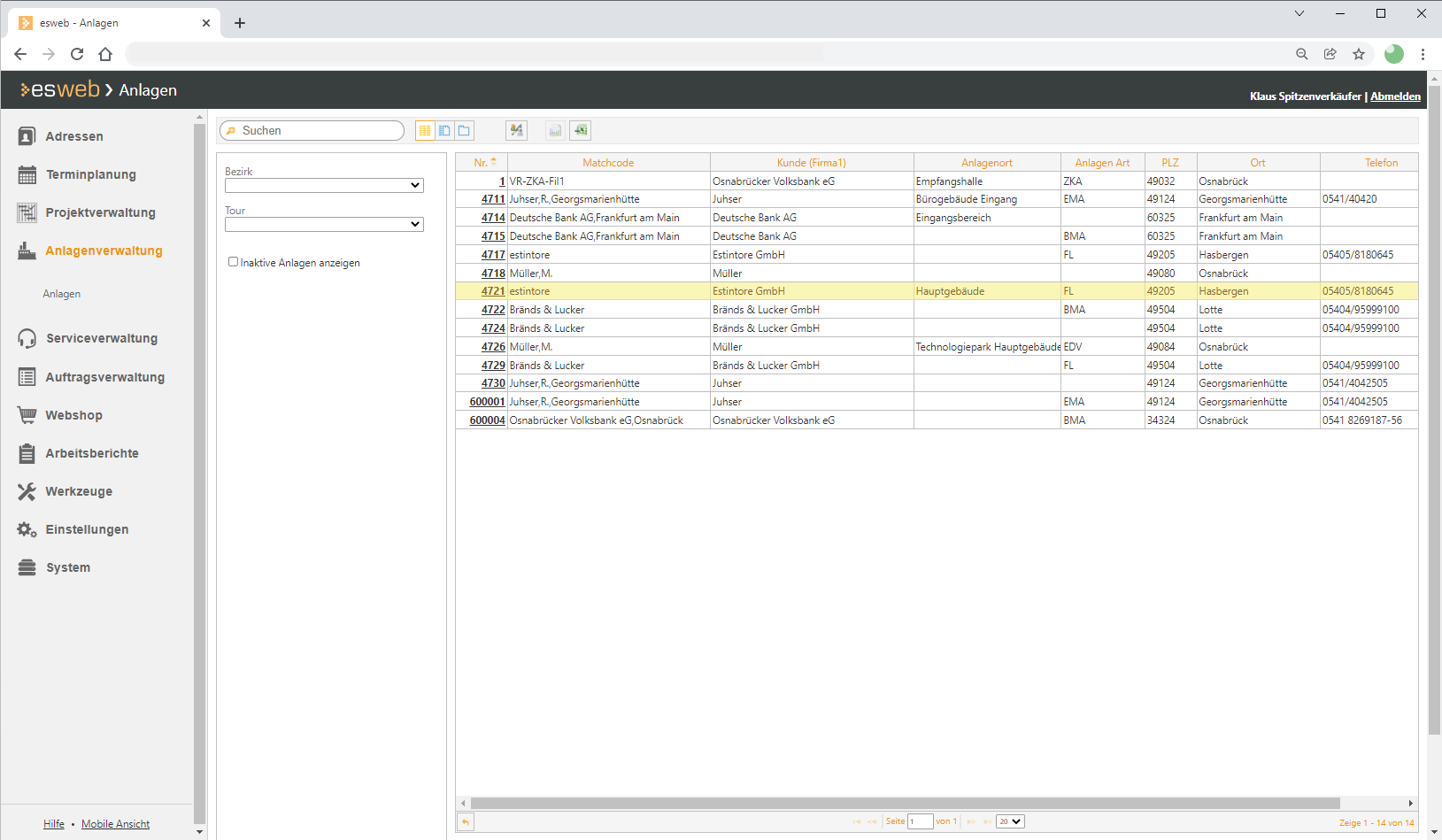Open the browser three-dot menu

1423,54
